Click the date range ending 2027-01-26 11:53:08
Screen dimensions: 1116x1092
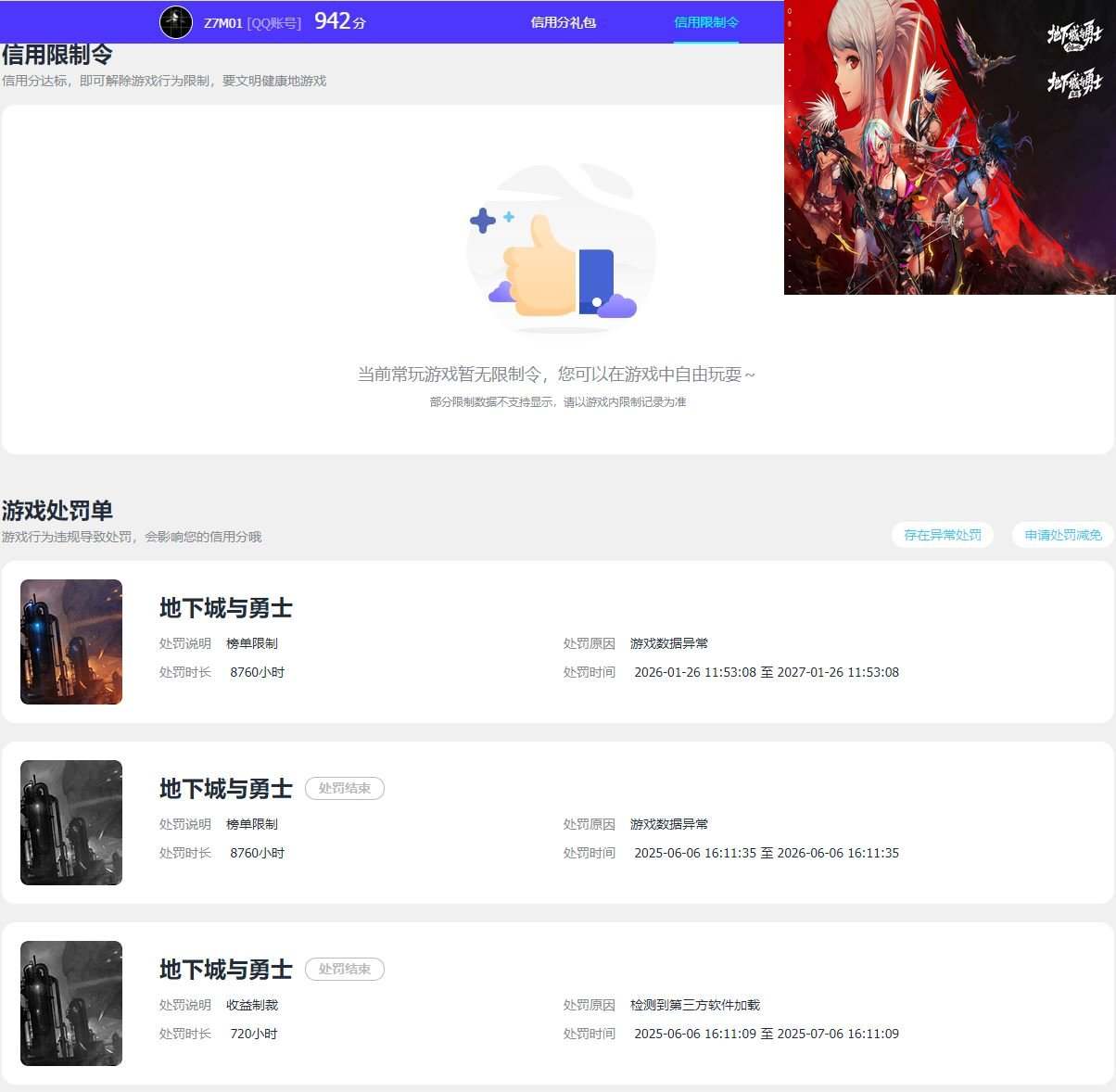pyautogui.click(x=767, y=672)
